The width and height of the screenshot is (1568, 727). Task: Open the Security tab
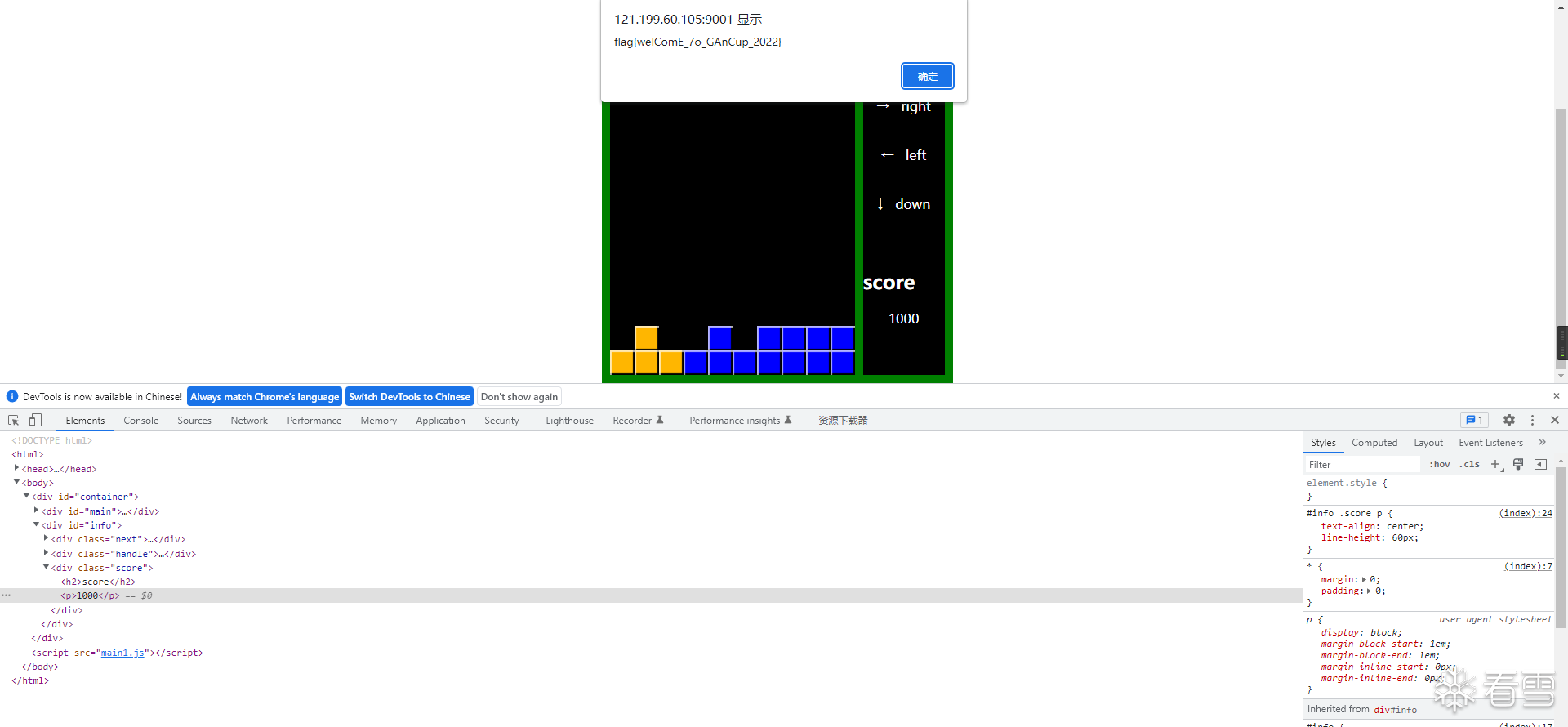[501, 420]
